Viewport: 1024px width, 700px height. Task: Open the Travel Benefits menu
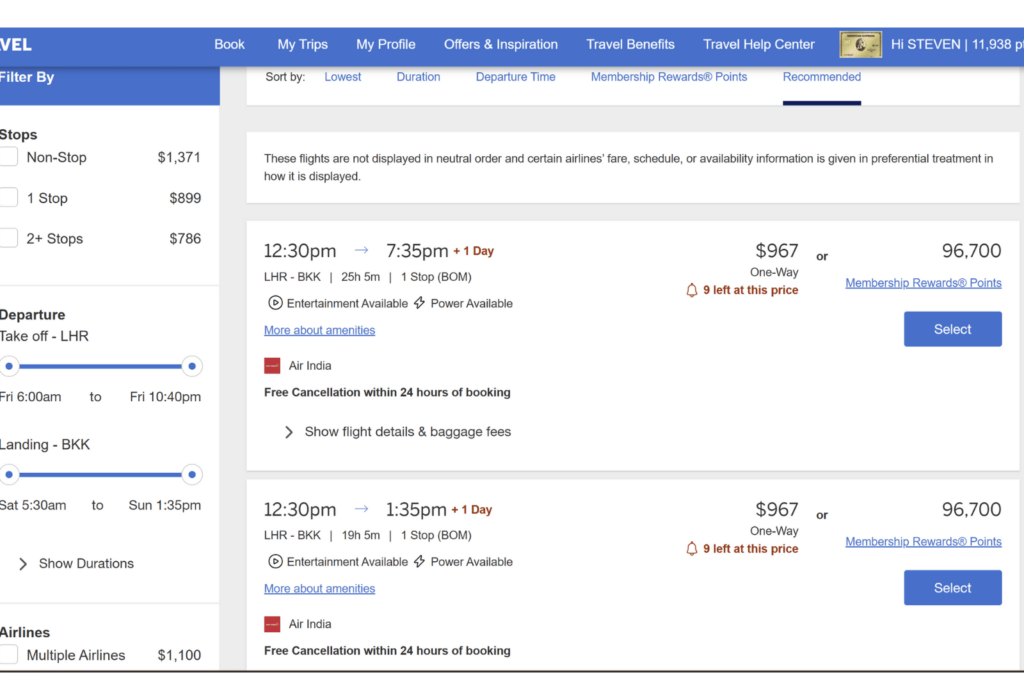tap(630, 44)
